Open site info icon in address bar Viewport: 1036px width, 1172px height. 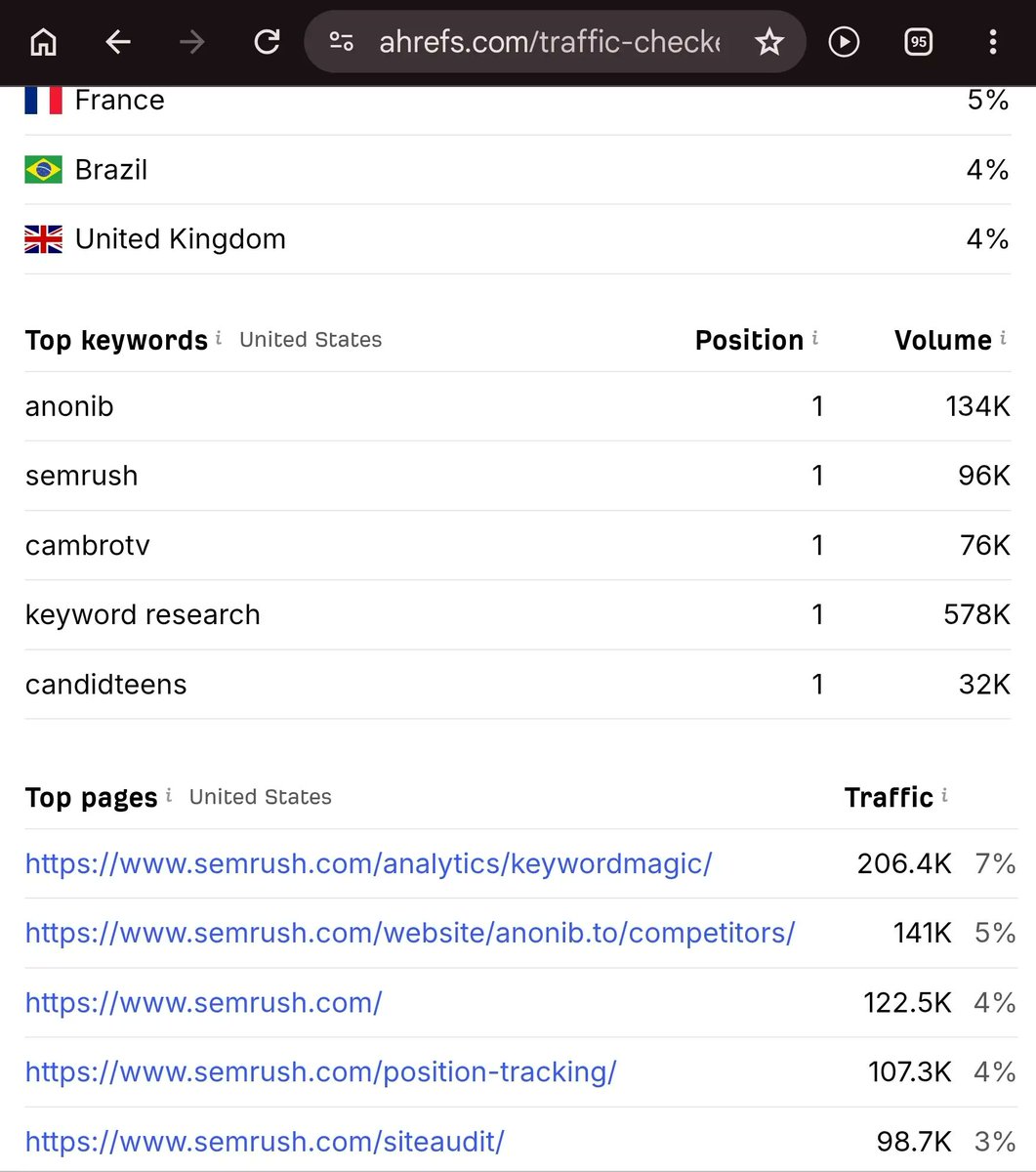pyautogui.click(x=341, y=42)
